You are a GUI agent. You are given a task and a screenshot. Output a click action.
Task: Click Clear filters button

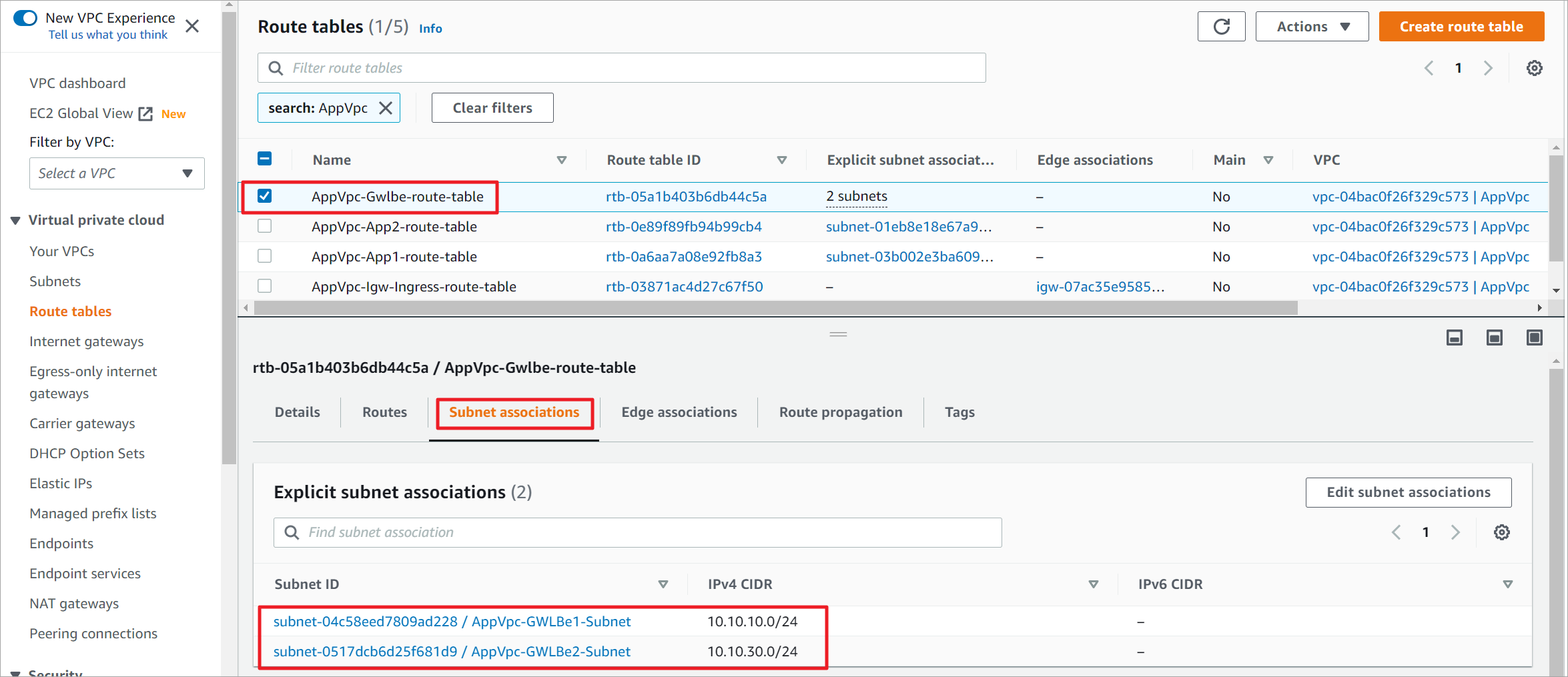(x=492, y=108)
